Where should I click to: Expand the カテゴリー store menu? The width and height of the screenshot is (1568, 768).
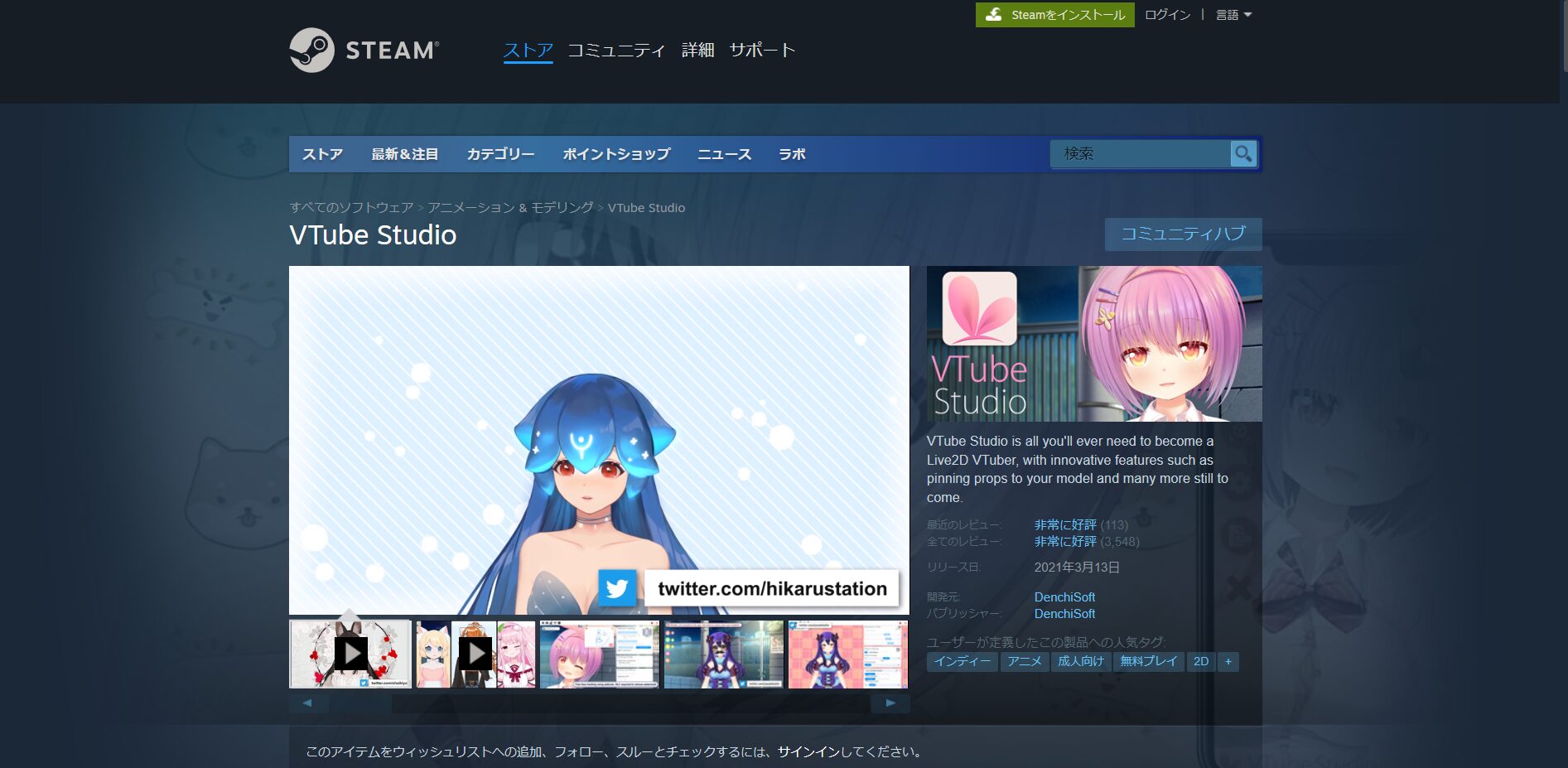(x=500, y=154)
